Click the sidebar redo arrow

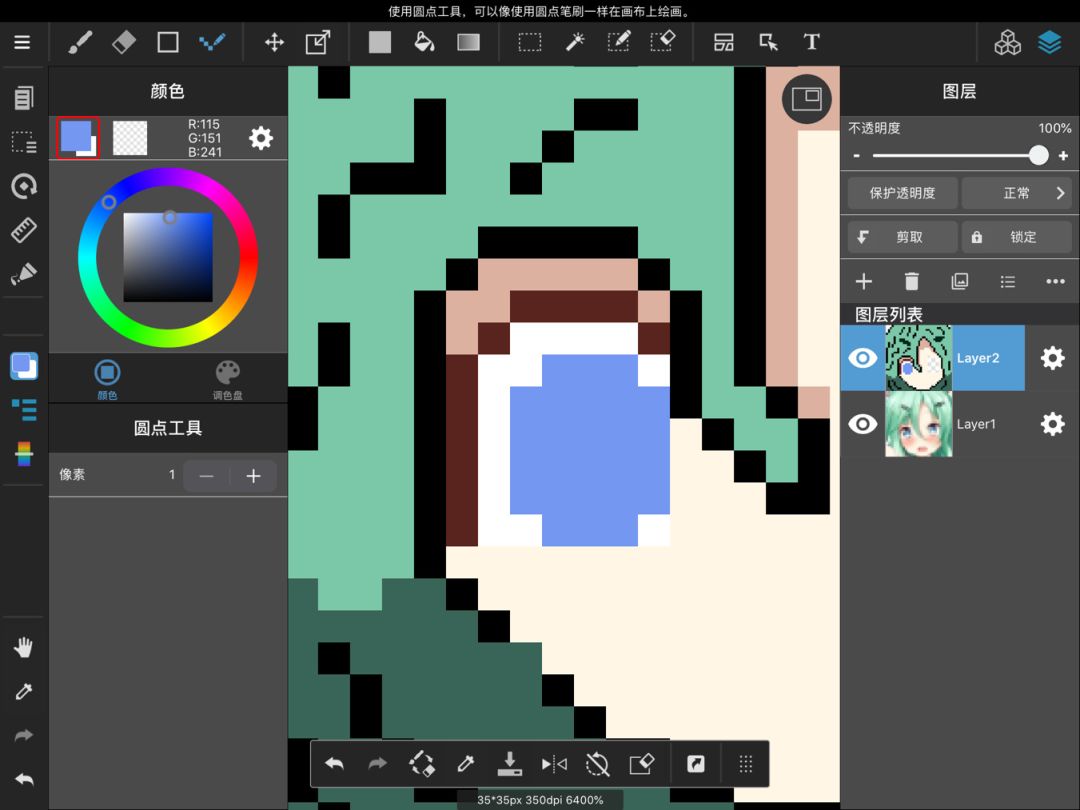click(23, 736)
